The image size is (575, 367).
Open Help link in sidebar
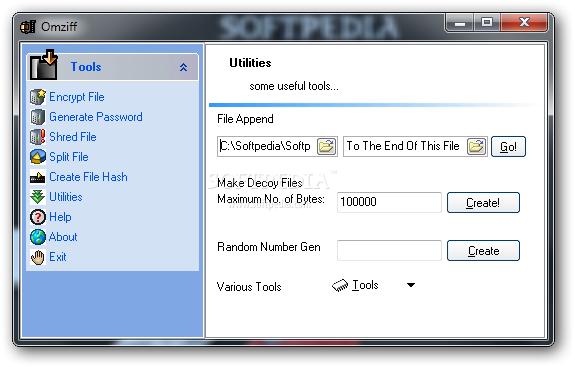click(x=60, y=217)
